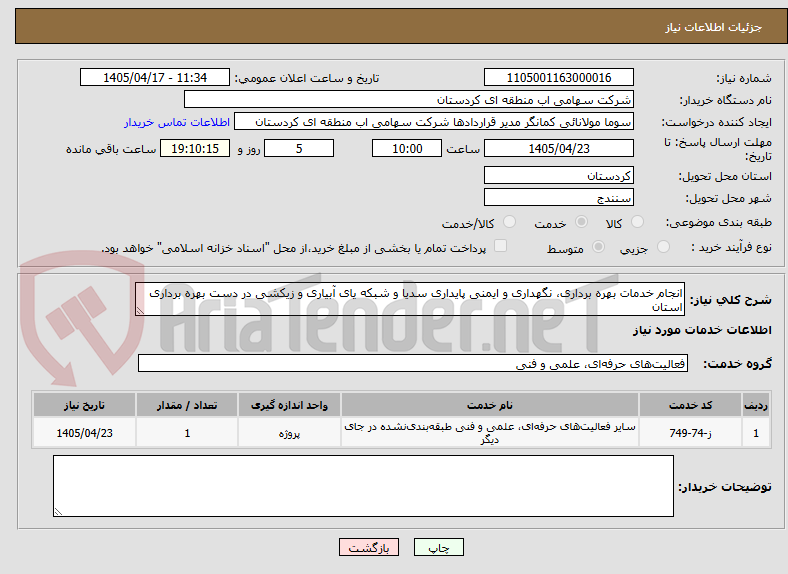Image resolution: width=788 pixels, height=574 pixels.
Task: Click the چاپ (print) button
Action: pyautogui.click(x=438, y=547)
